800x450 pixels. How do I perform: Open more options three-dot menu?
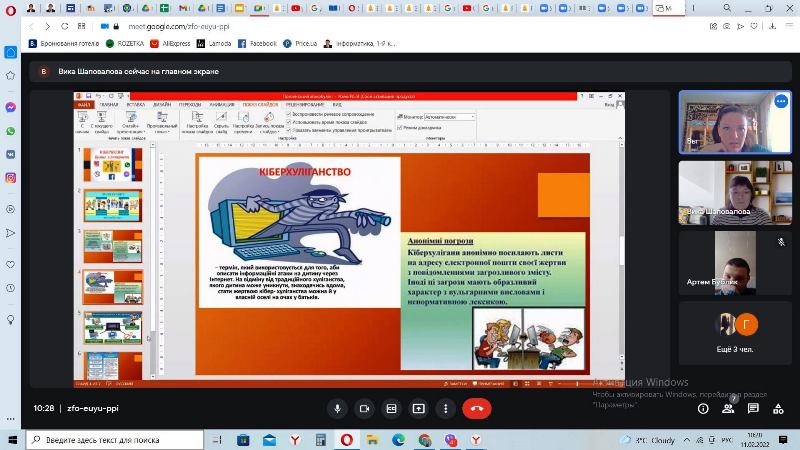coord(445,408)
